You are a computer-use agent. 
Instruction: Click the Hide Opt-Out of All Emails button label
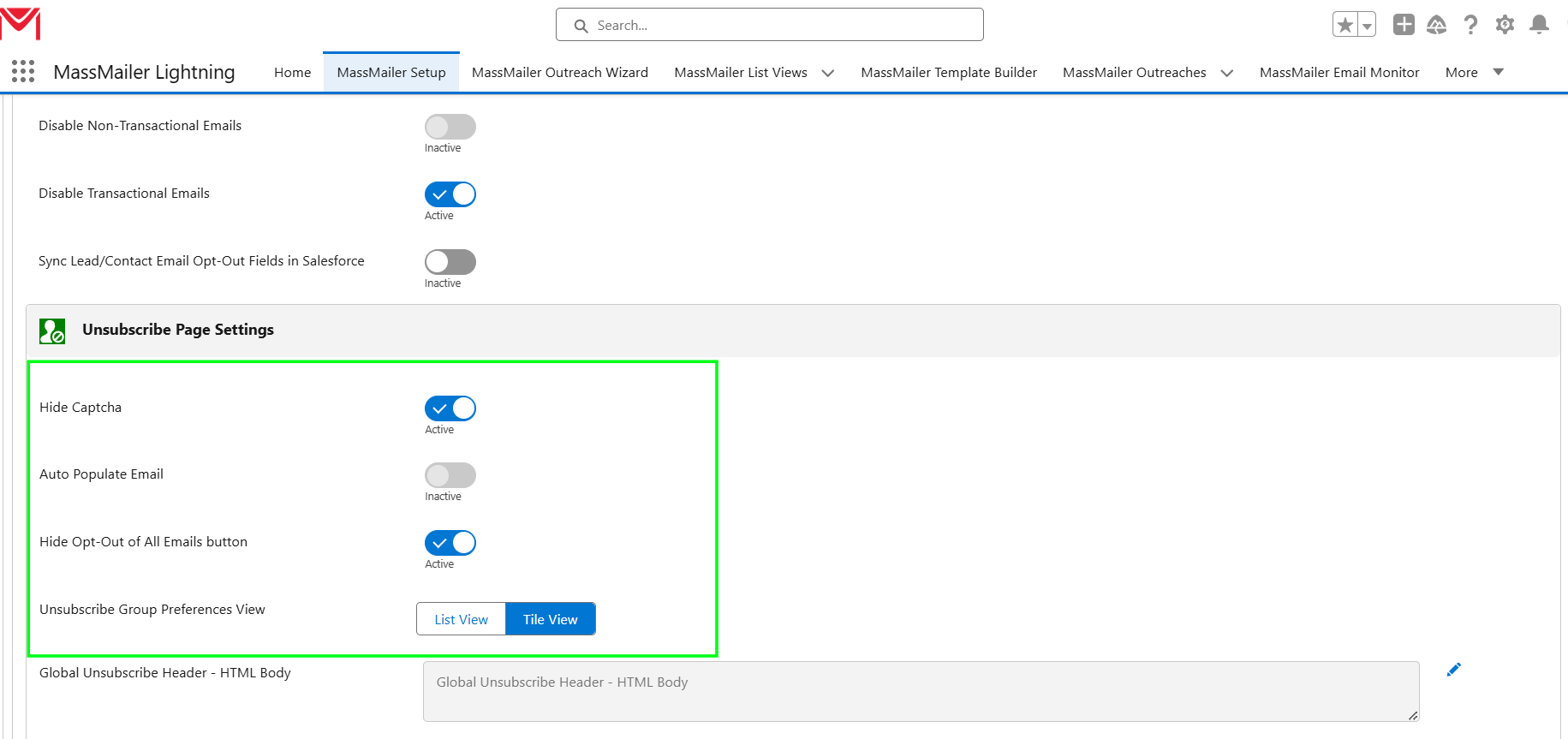point(143,542)
